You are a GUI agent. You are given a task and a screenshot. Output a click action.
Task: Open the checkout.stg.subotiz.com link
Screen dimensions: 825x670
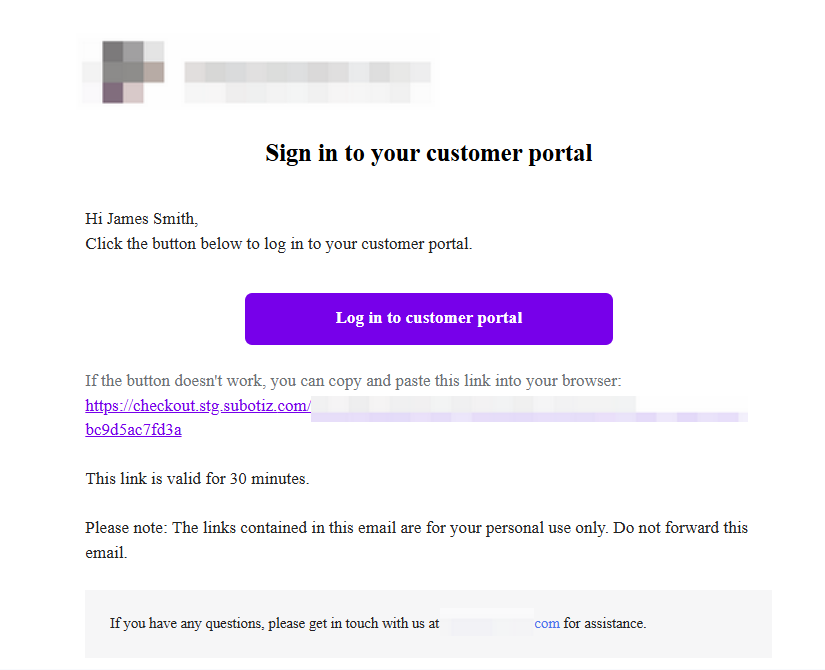(x=198, y=406)
